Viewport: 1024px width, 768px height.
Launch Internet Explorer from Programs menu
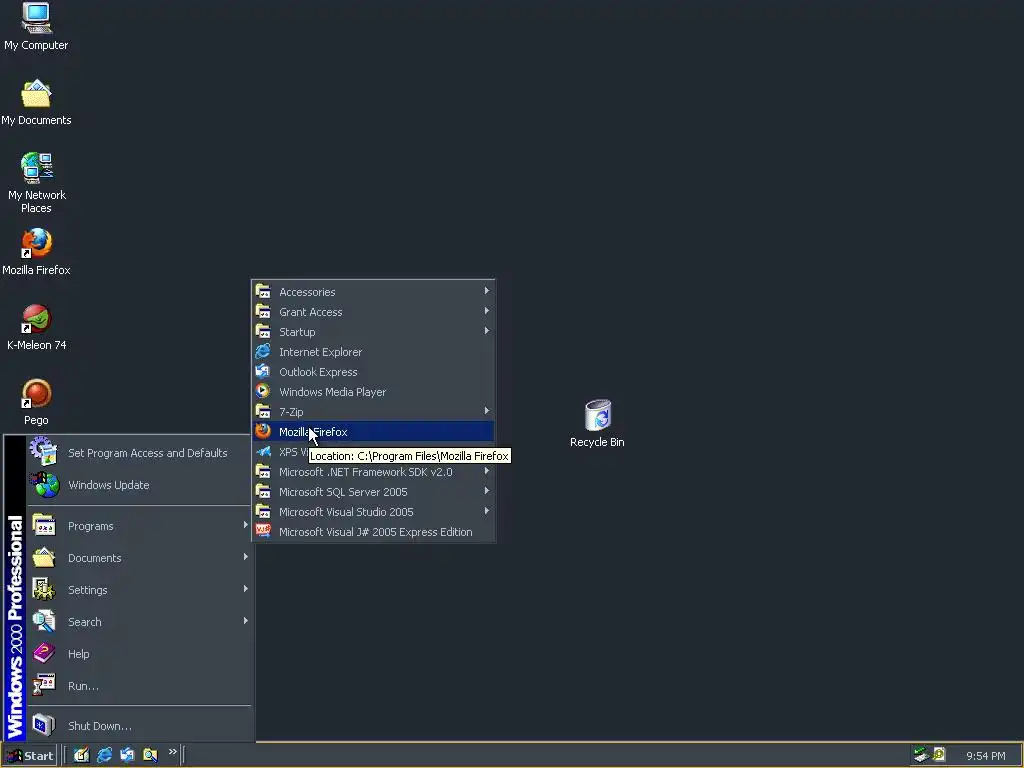pos(373,352)
